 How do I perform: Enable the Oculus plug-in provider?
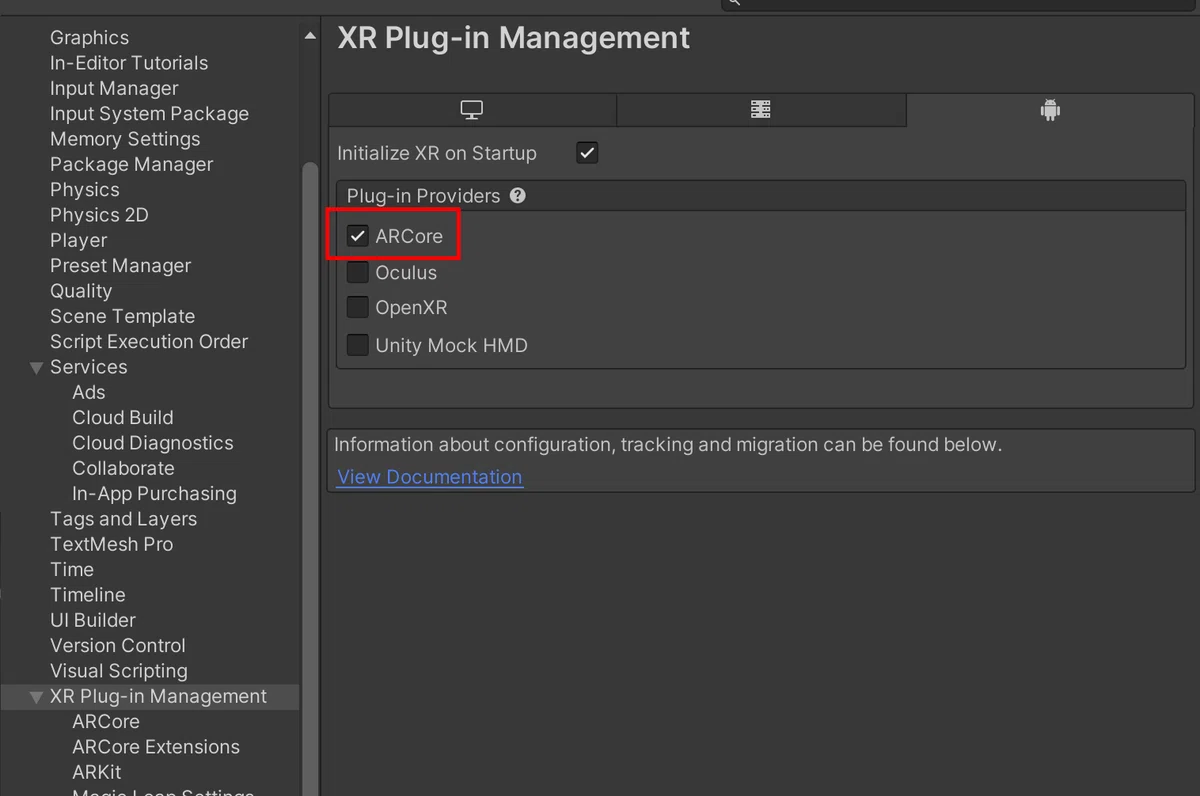(357, 272)
